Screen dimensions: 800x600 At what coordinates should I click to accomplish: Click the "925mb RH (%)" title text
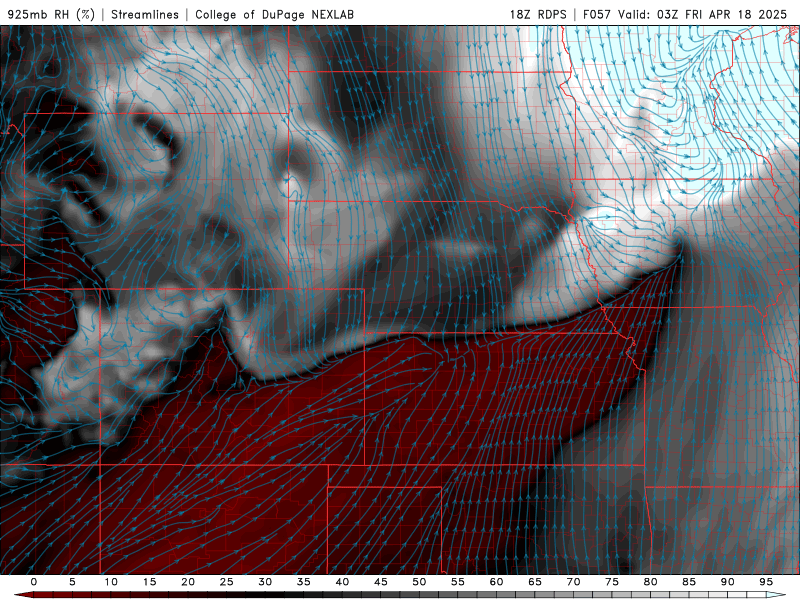click(x=51, y=14)
